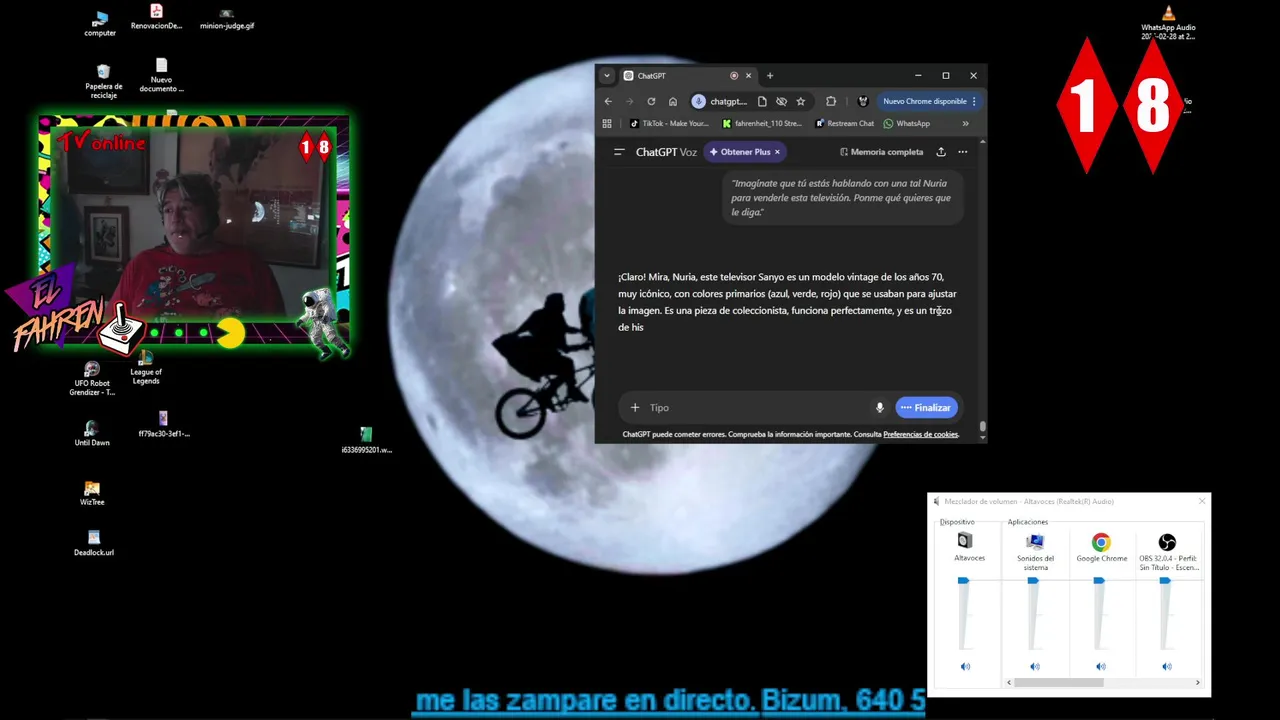1280x720 pixels.
Task: Mute Sonidos del sistema in mixer
Action: (1034, 666)
